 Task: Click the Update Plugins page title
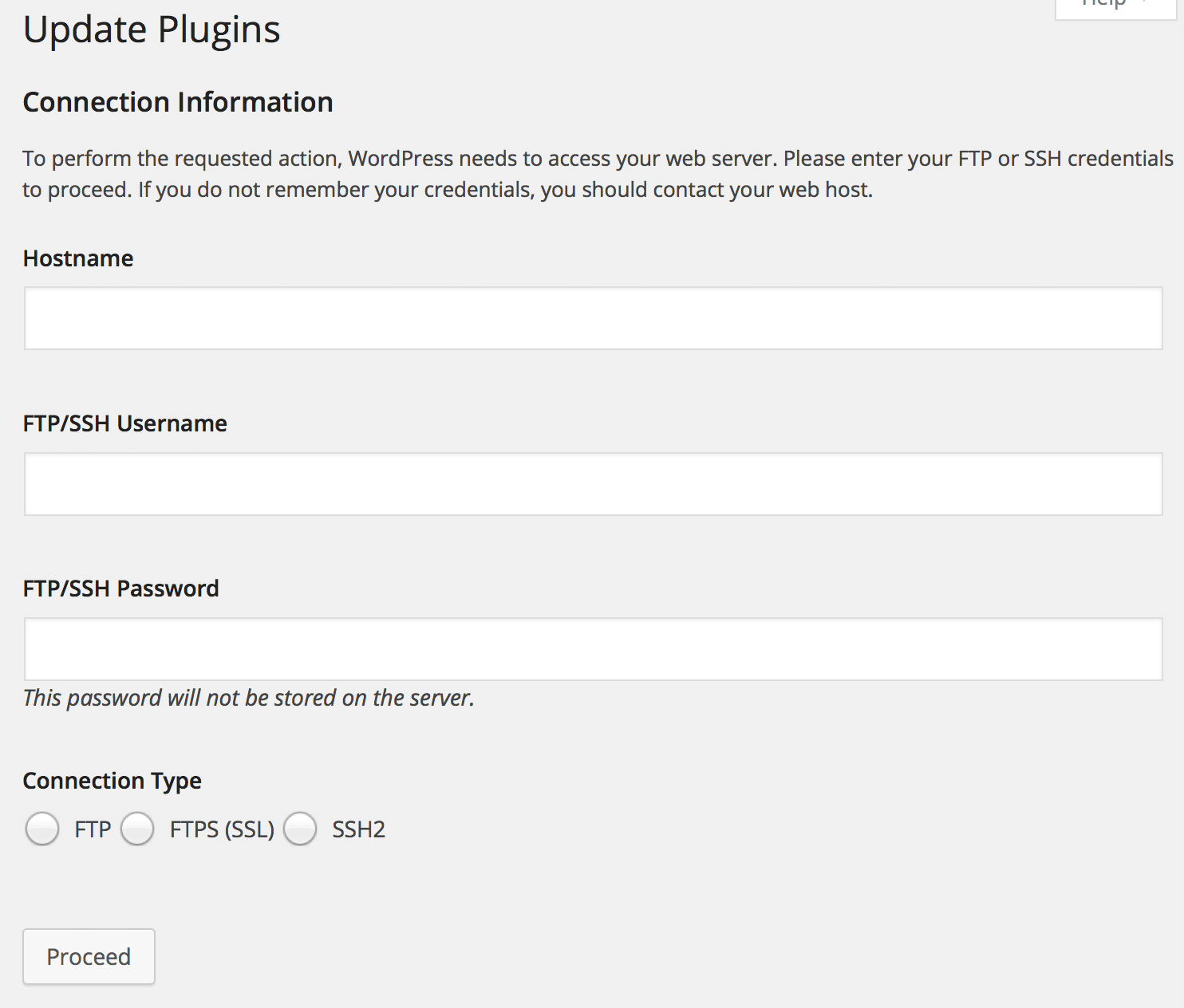[x=152, y=30]
